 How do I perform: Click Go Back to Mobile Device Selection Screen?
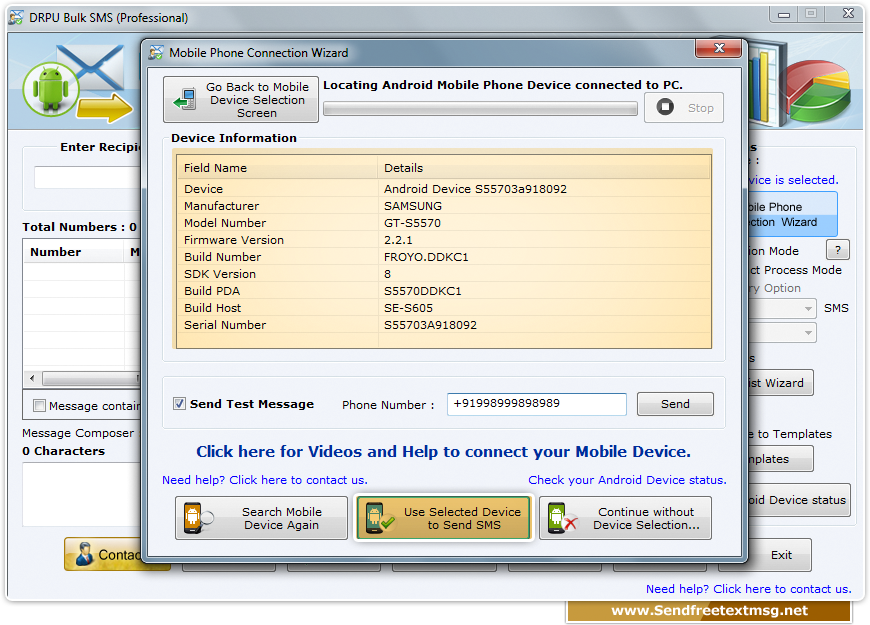241,99
